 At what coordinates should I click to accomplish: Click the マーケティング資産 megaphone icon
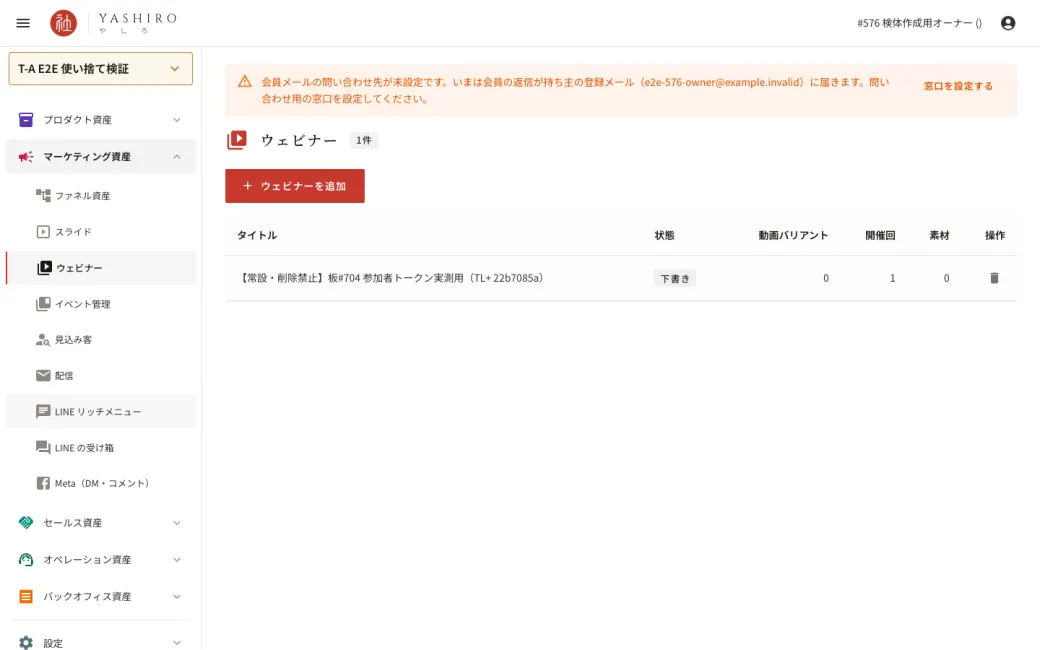[26, 157]
